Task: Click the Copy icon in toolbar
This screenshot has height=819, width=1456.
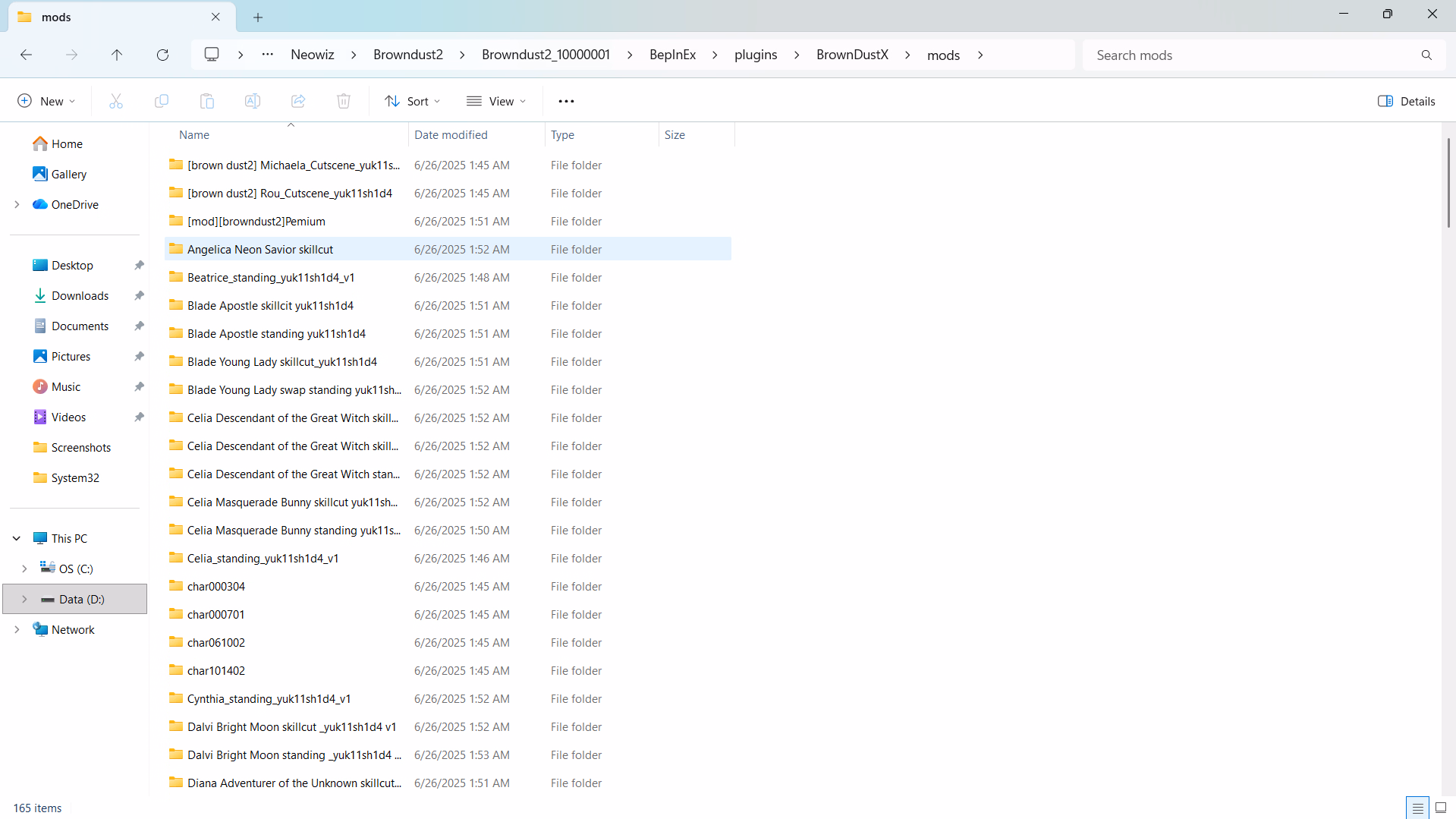Action: point(162,101)
